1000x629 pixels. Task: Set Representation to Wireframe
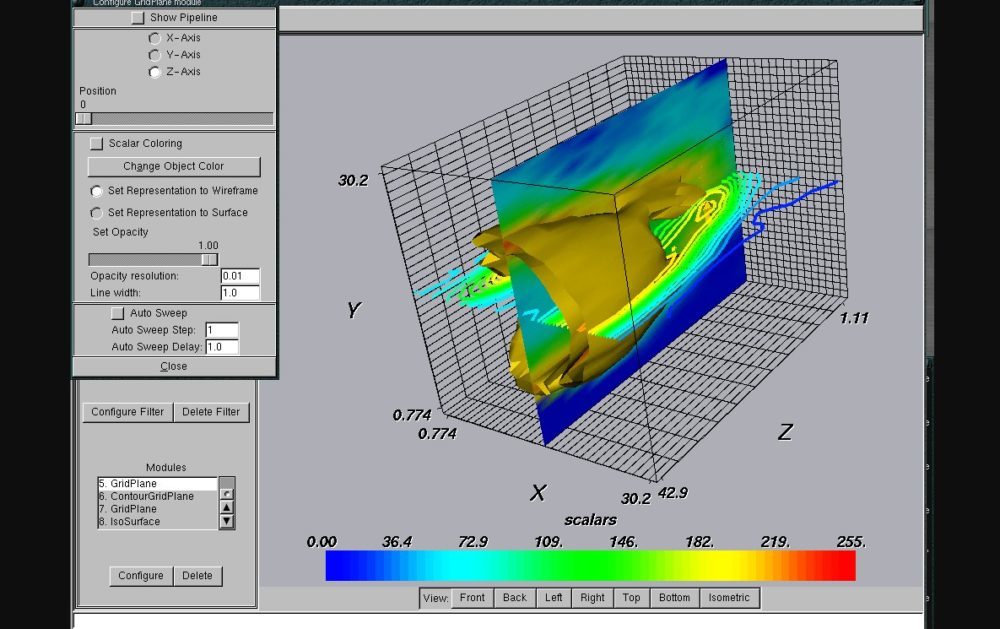coord(97,191)
